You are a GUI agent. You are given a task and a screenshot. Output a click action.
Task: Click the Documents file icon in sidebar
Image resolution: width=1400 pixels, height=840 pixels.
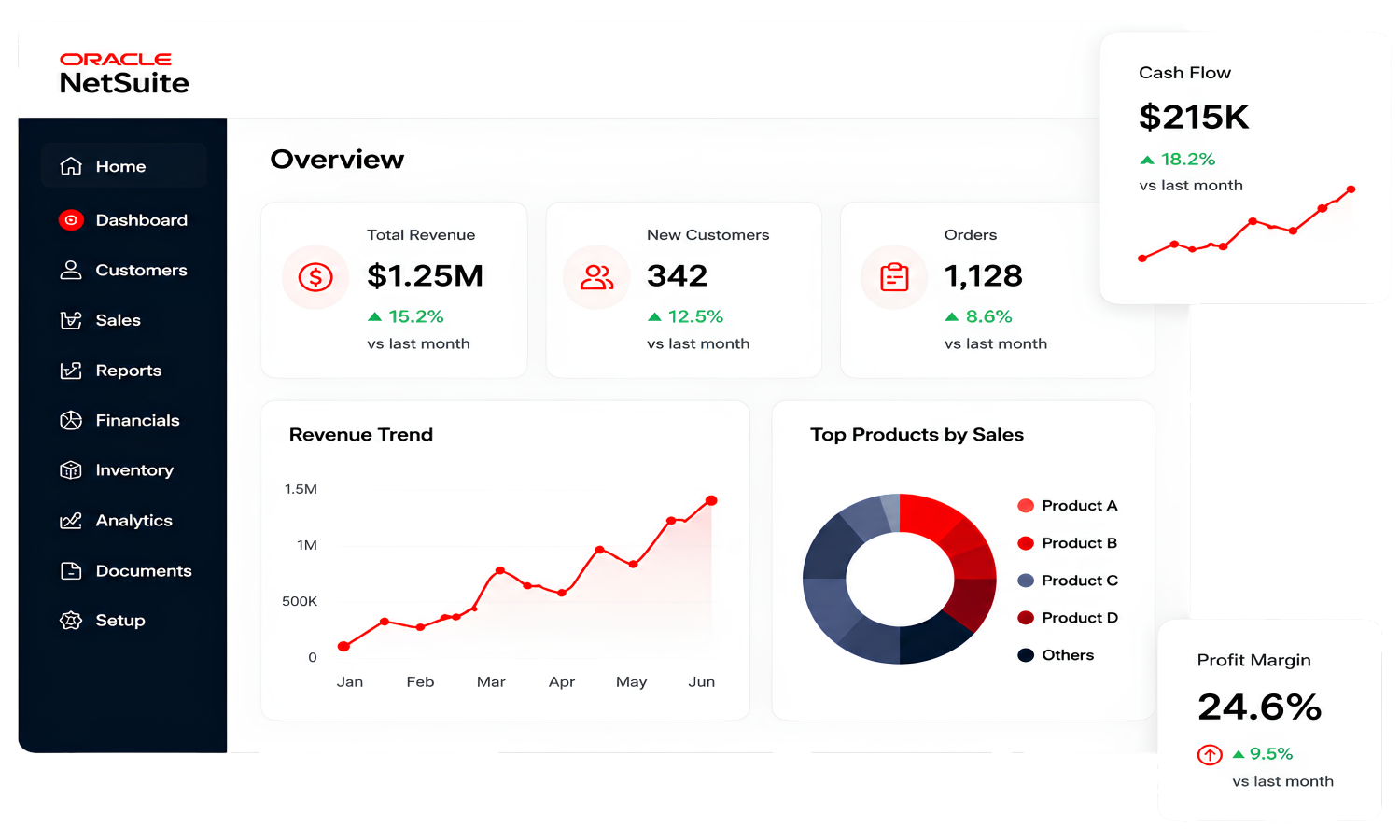[x=71, y=570]
